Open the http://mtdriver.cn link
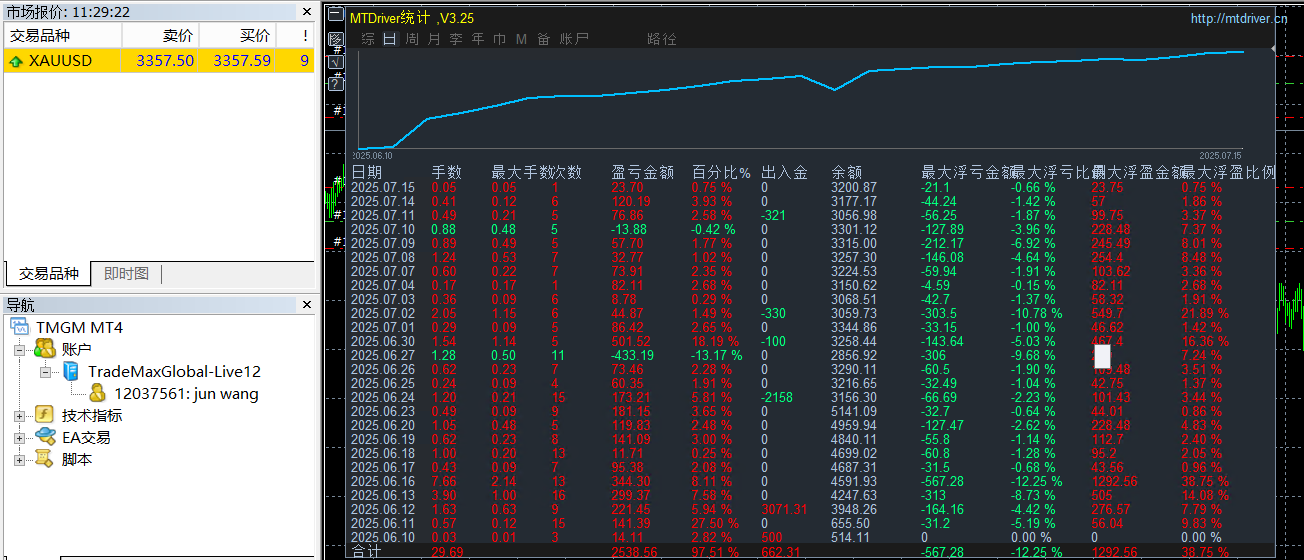This screenshot has width=1304, height=560. click(1239, 19)
